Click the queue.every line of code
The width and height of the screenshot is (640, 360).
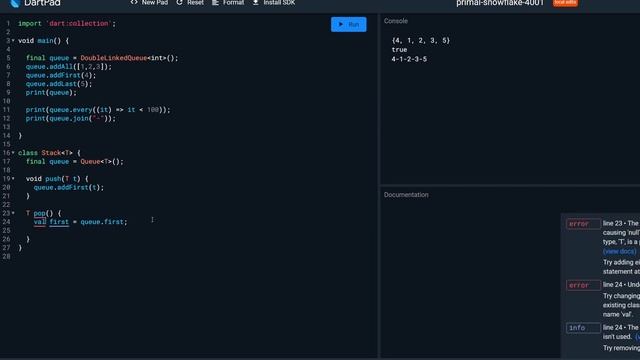pyautogui.click(x=98, y=110)
